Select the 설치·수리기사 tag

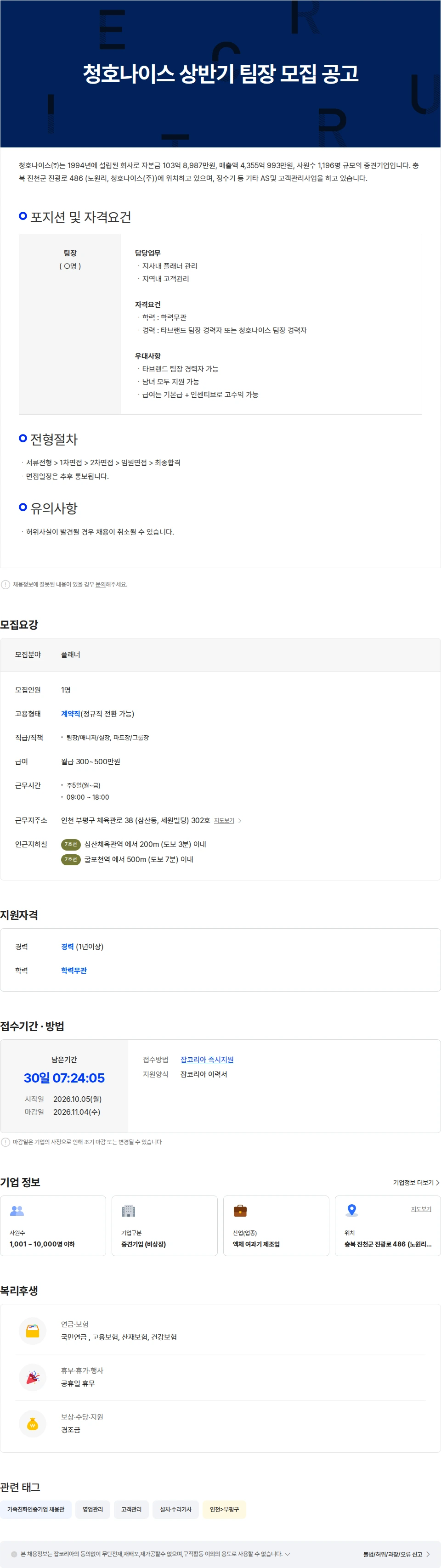pos(175,1509)
